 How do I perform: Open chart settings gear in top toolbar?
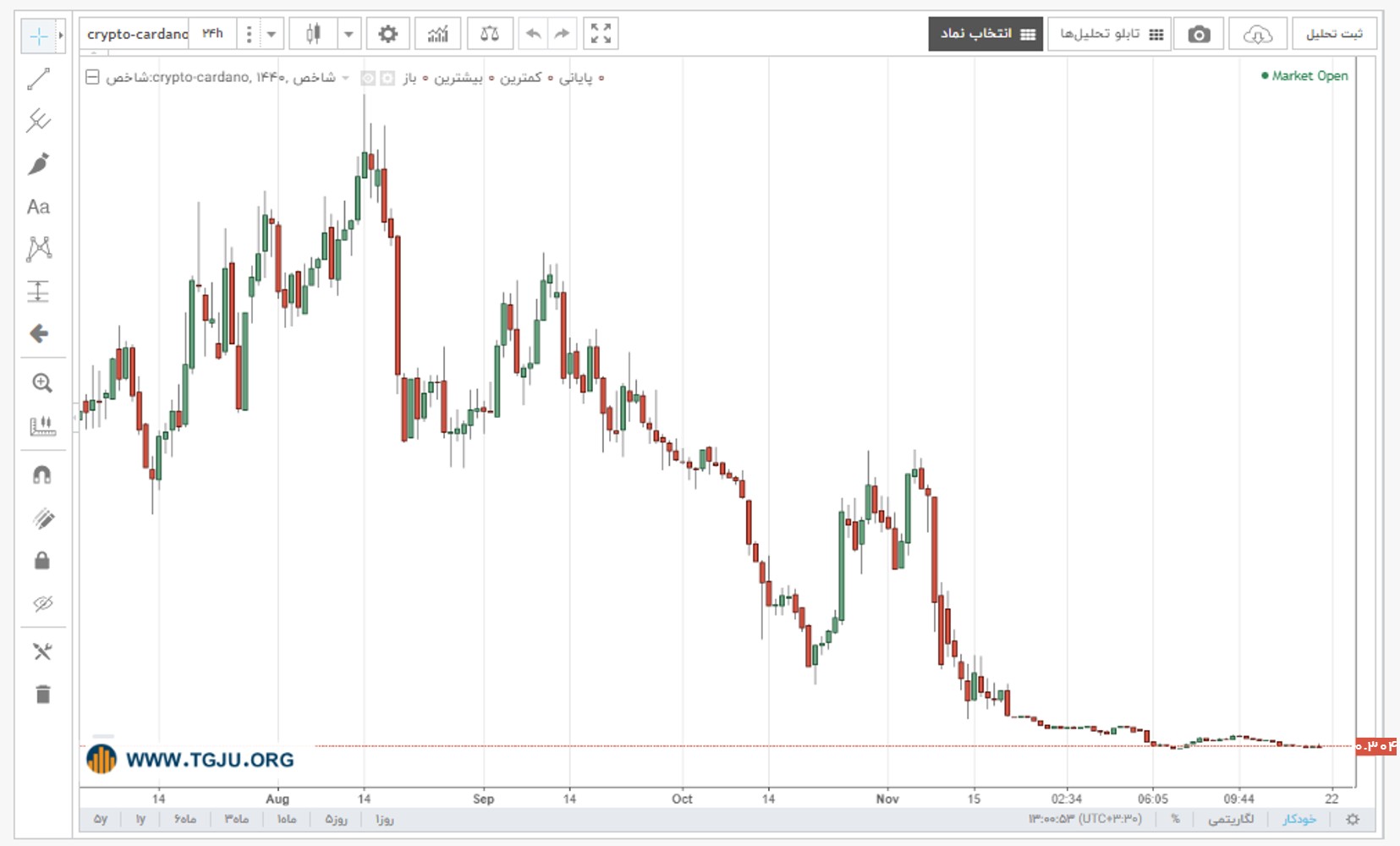pos(388,34)
